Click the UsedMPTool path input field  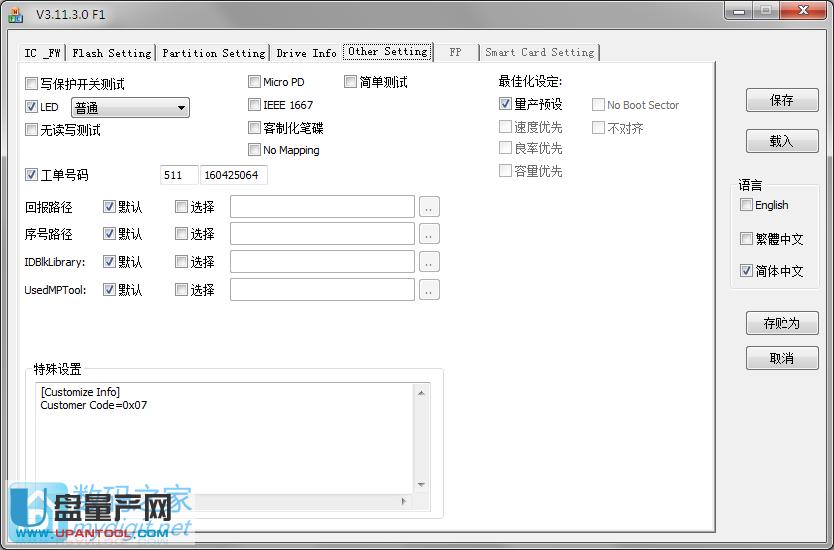pos(322,290)
